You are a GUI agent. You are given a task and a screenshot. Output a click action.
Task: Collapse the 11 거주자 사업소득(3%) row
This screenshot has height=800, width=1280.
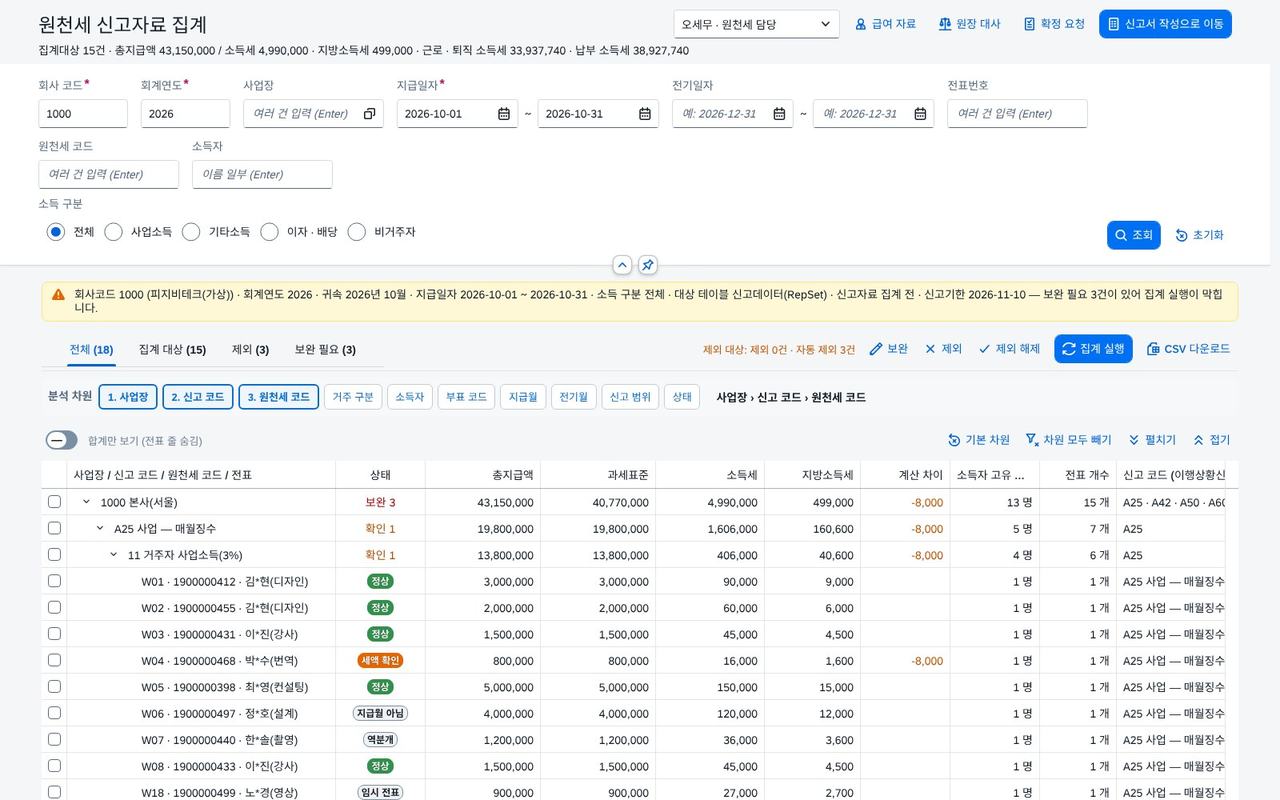point(114,555)
